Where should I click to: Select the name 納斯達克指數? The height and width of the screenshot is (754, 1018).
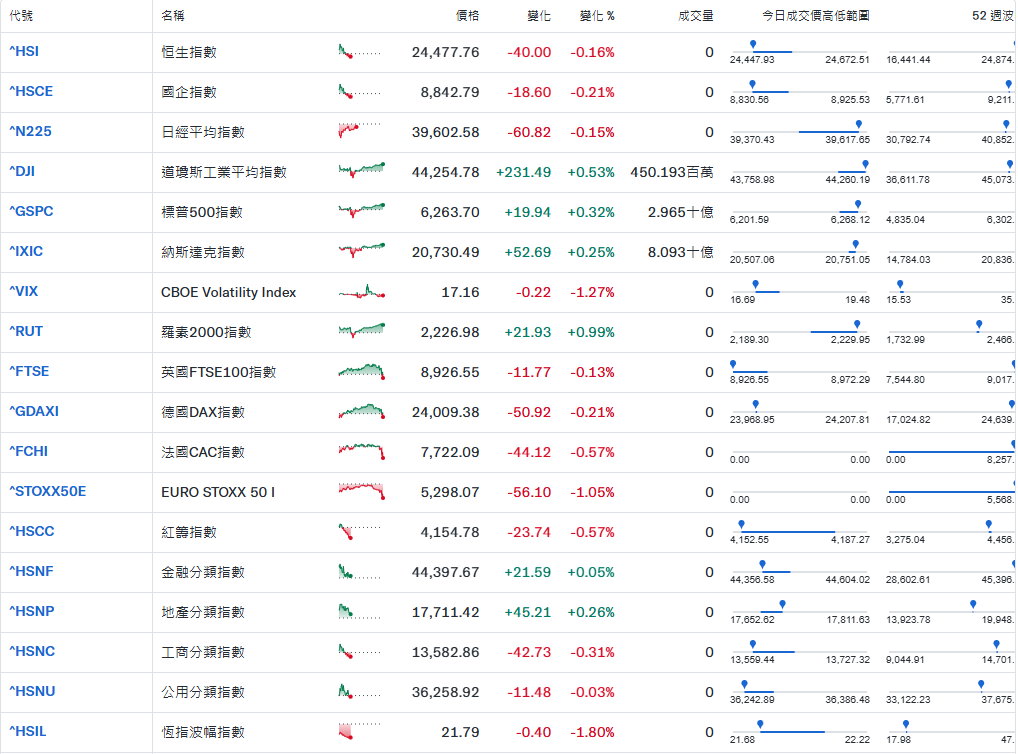[203, 252]
